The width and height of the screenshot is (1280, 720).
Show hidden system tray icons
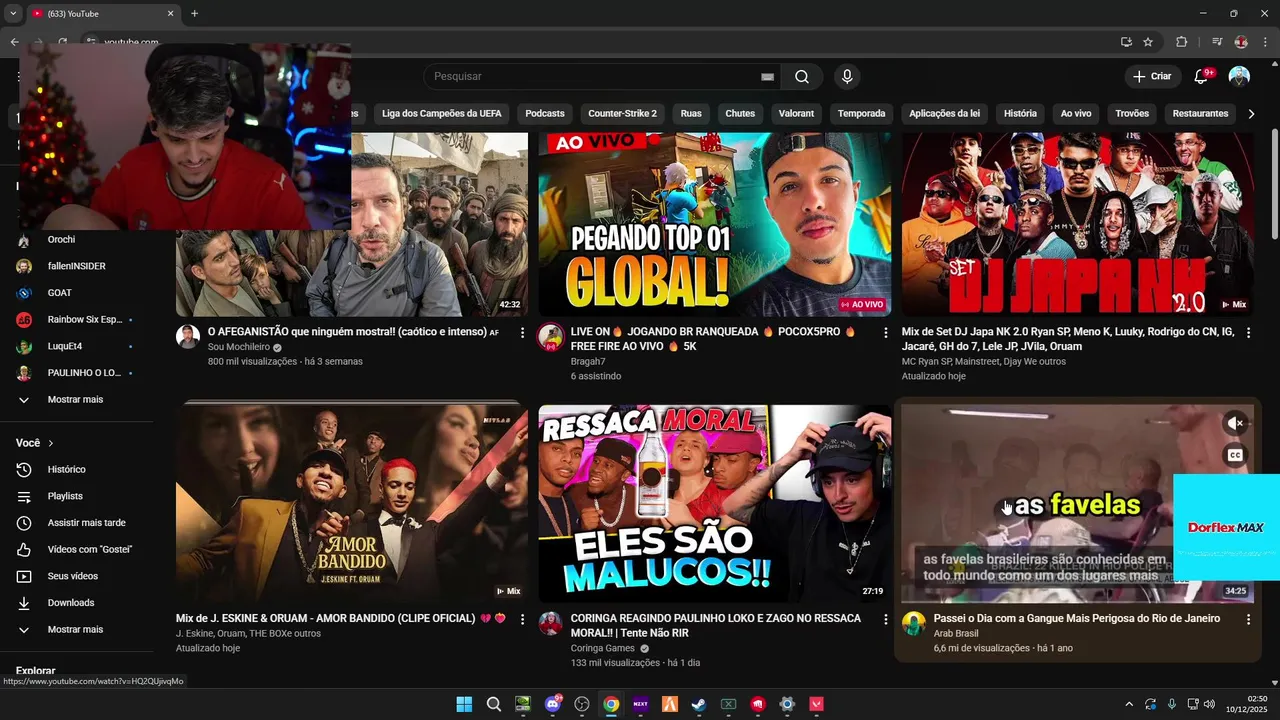tap(1129, 704)
